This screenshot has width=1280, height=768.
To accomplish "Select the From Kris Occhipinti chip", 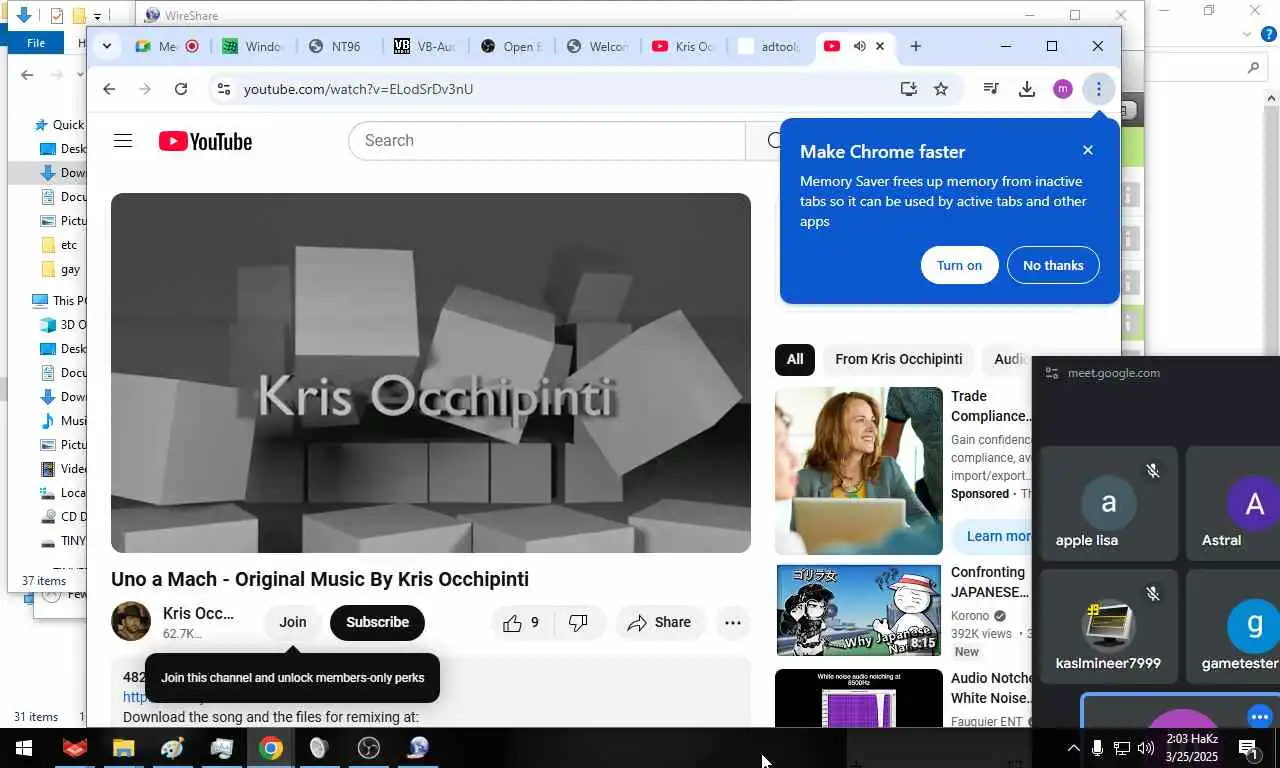I will (899, 359).
